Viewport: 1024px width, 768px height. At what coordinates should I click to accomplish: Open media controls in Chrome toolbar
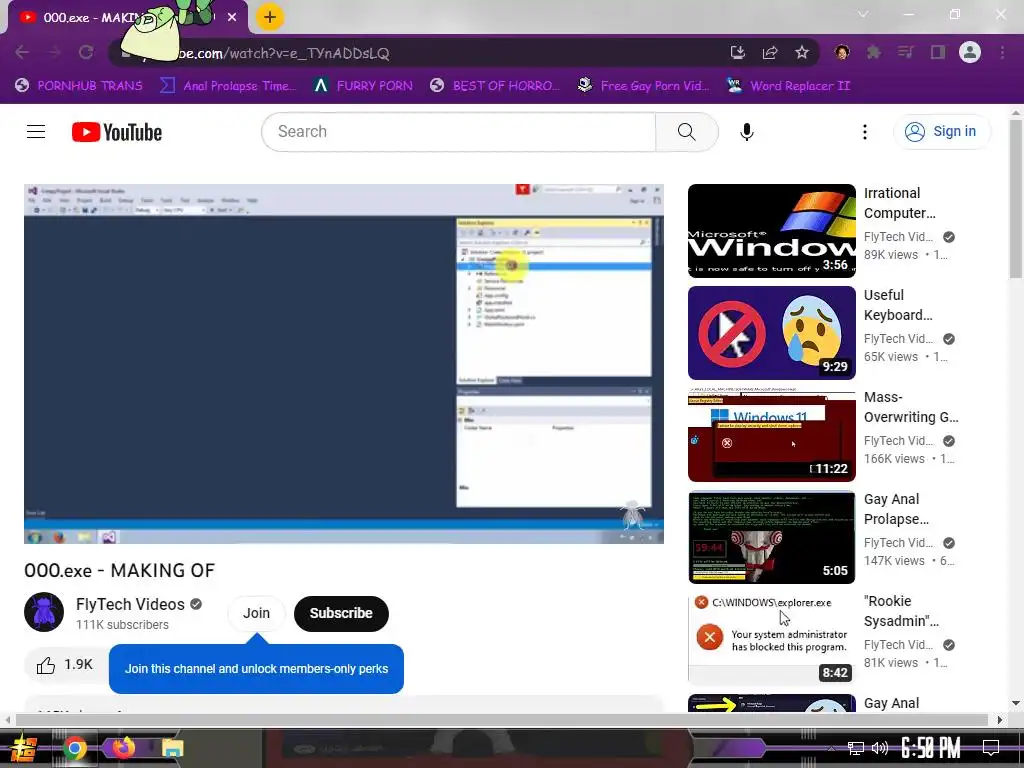[x=906, y=52]
